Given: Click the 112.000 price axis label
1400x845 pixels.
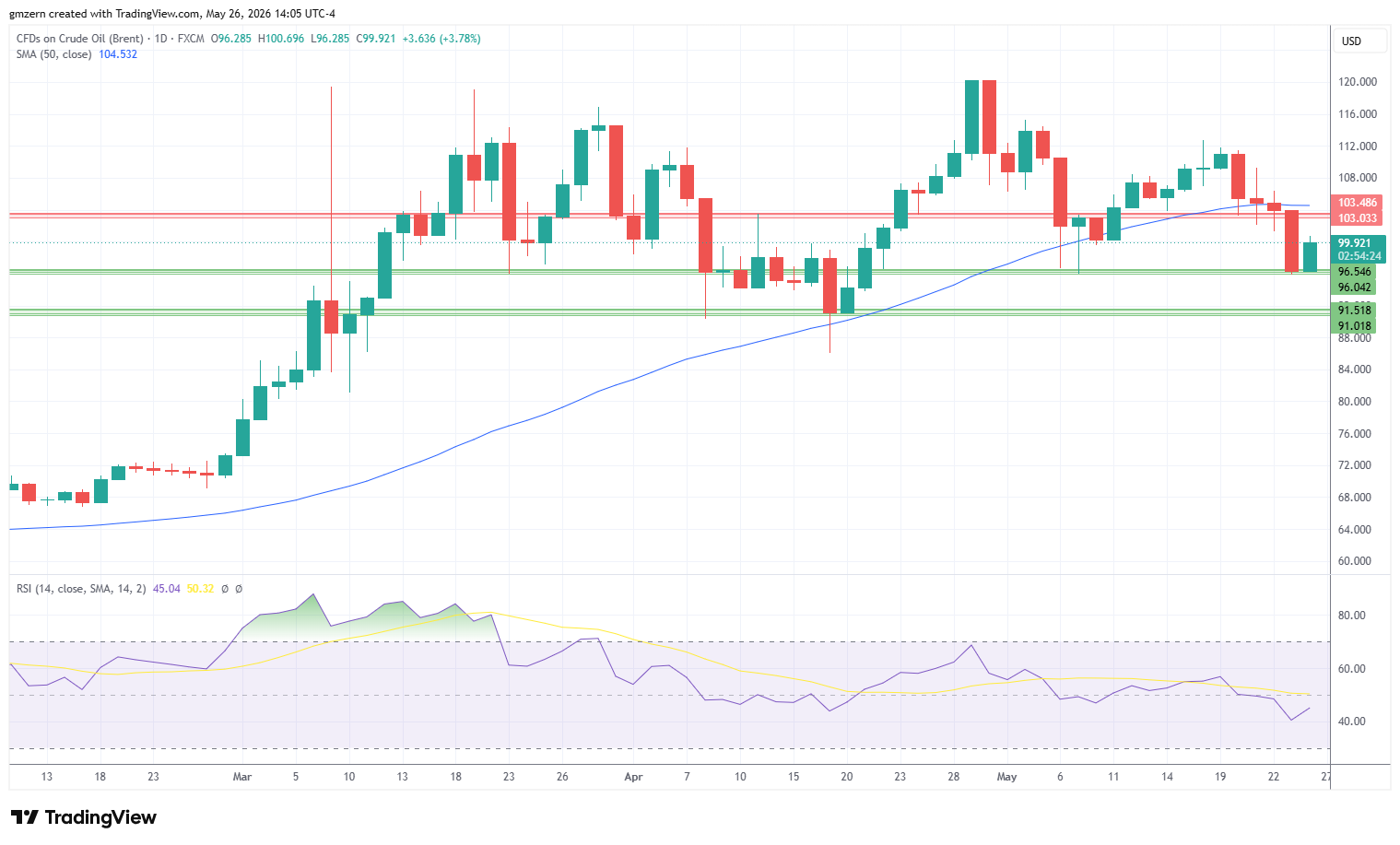Looking at the screenshot, I should [1358, 147].
